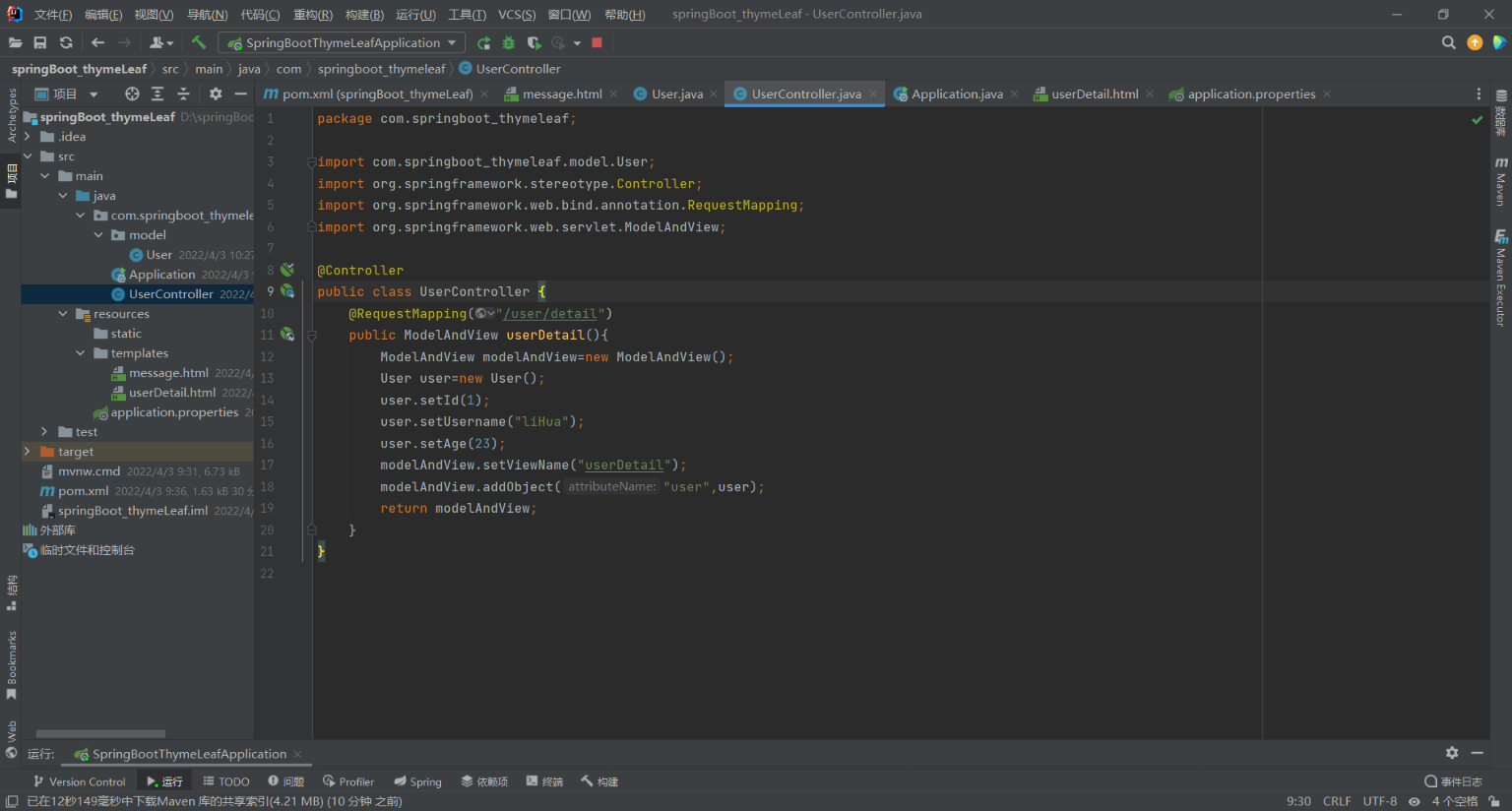Open Maven side panel
This screenshot has width=1512, height=811.
(x=1500, y=181)
